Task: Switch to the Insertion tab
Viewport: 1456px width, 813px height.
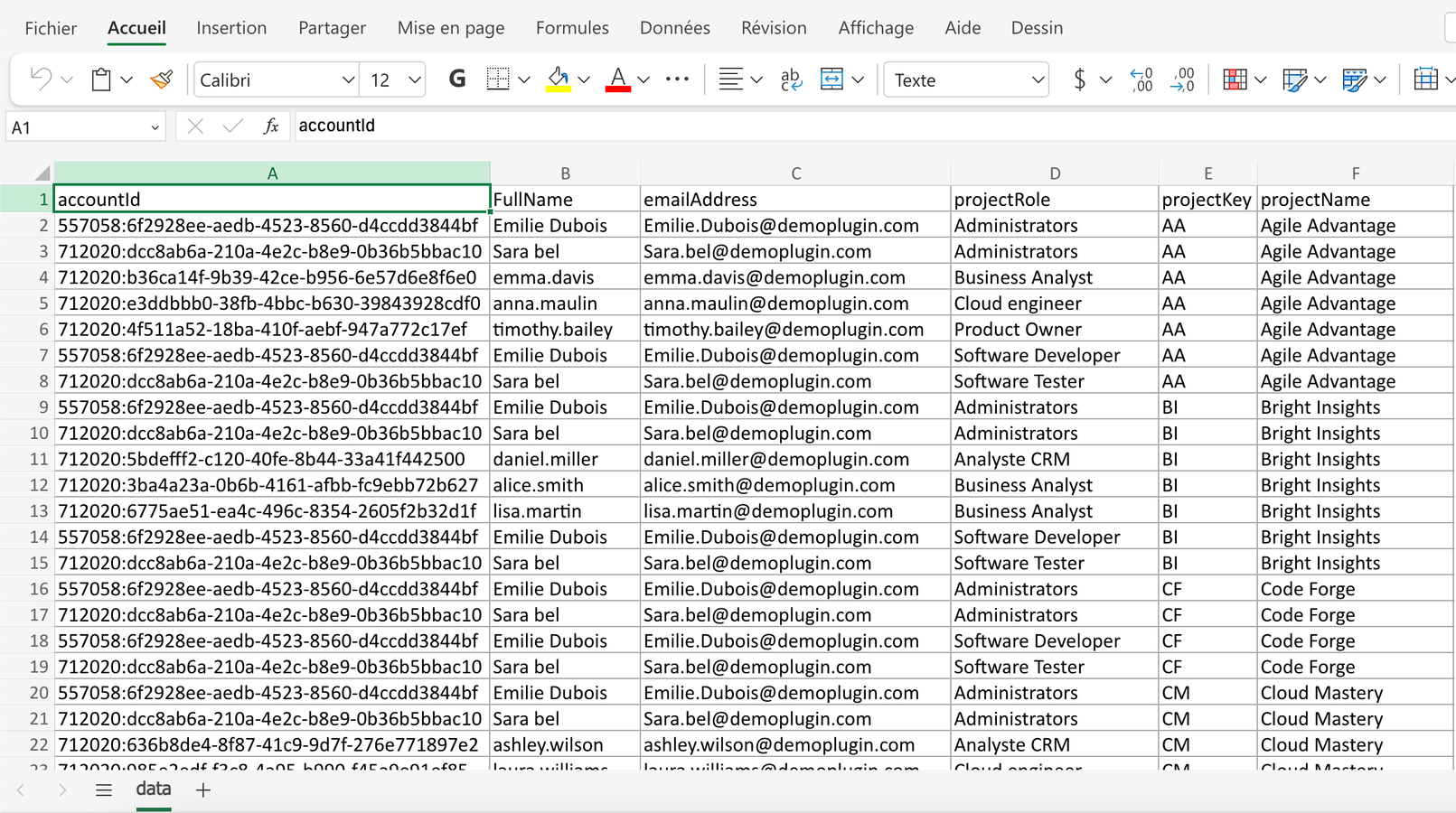Action: tap(231, 28)
